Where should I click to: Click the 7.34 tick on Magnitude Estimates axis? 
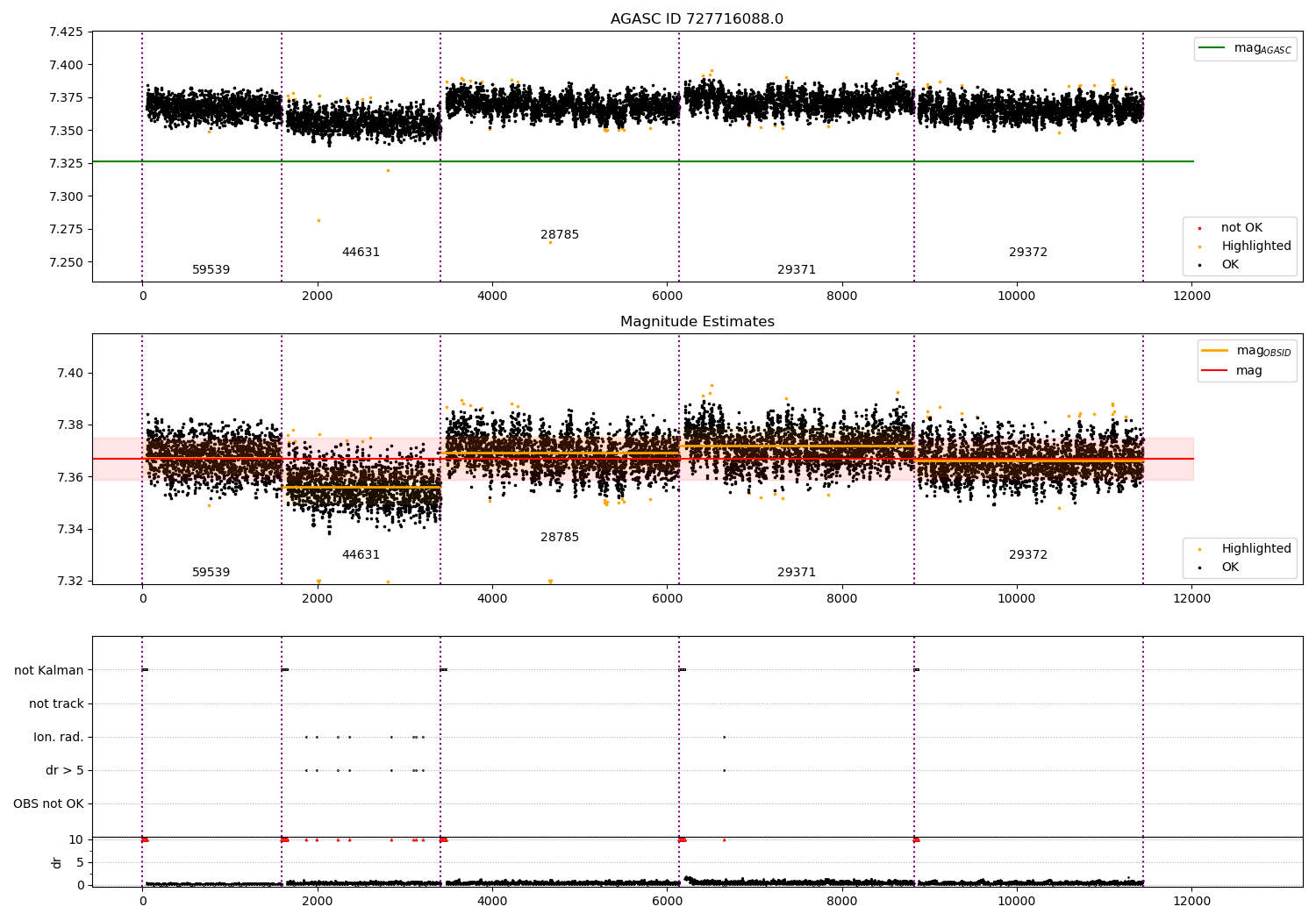point(69,529)
